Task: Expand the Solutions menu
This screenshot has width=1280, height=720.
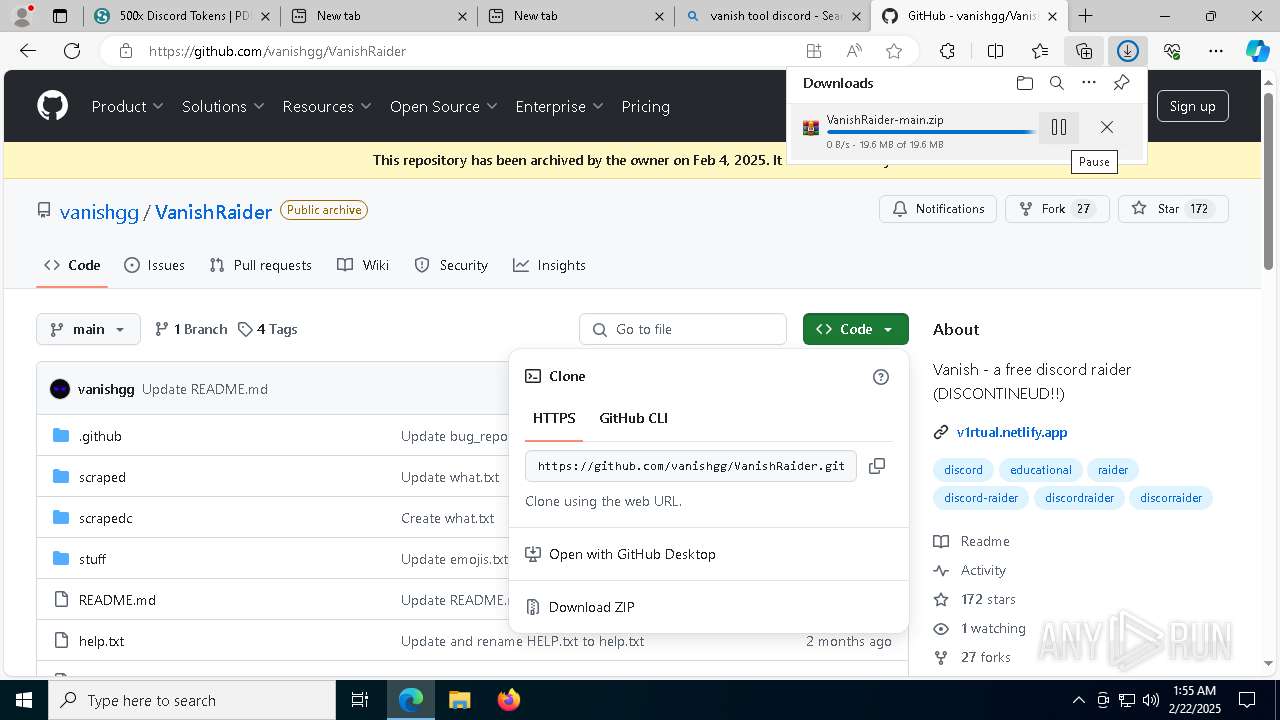Action: (223, 106)
